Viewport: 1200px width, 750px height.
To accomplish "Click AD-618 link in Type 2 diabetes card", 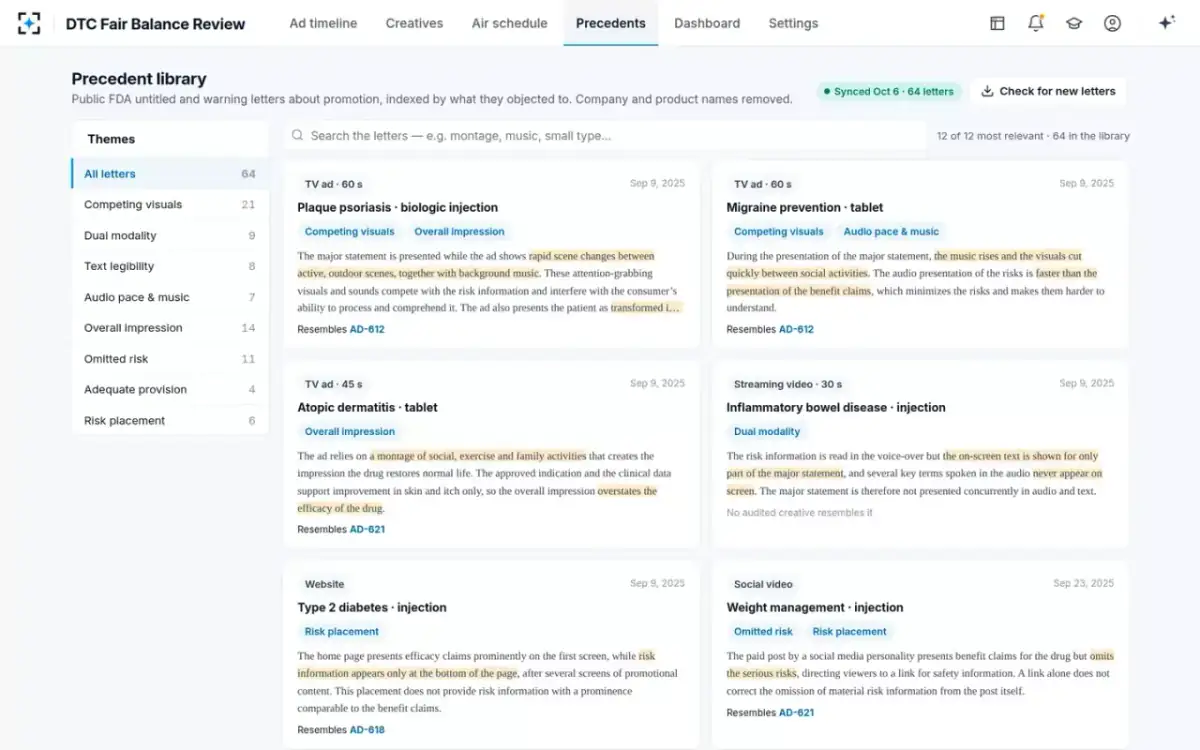I will [367, 730].
